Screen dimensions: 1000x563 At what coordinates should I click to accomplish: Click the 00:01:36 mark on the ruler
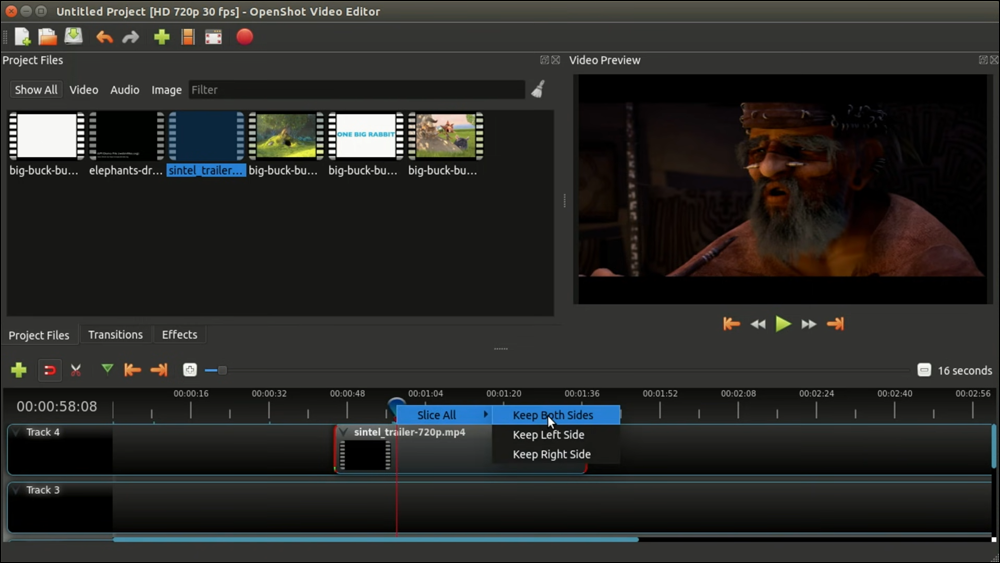[x=582, y=393]
